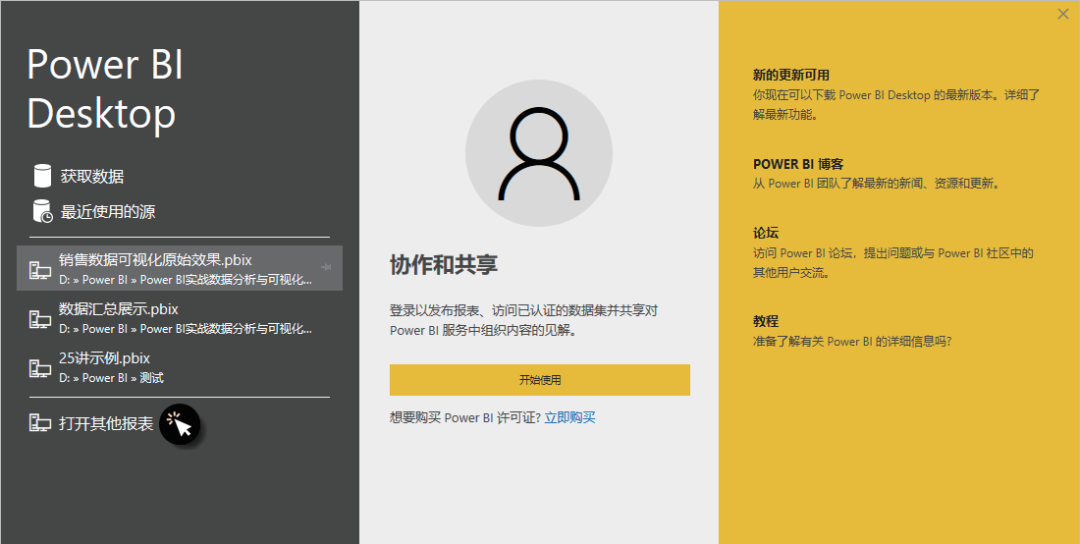Open recent file 25讲示例.pbix

[x=105, y=358]
